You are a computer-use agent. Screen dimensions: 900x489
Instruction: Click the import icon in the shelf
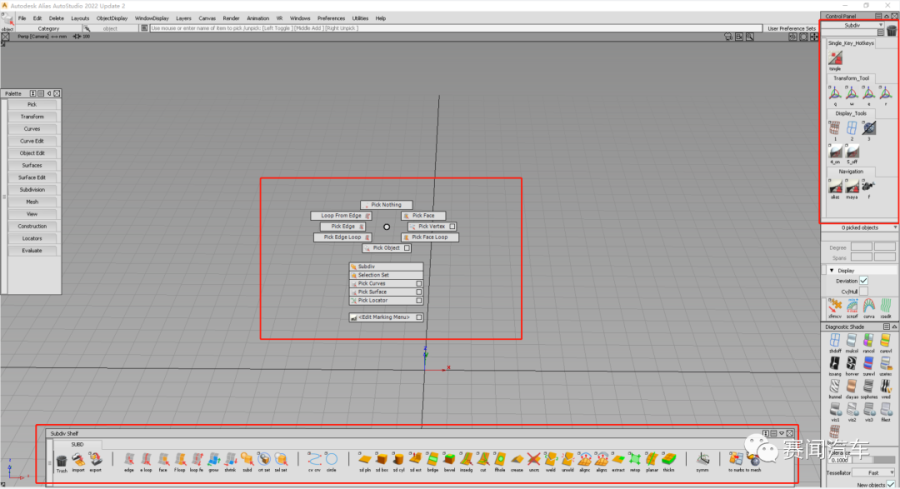[x=79, y=460]
